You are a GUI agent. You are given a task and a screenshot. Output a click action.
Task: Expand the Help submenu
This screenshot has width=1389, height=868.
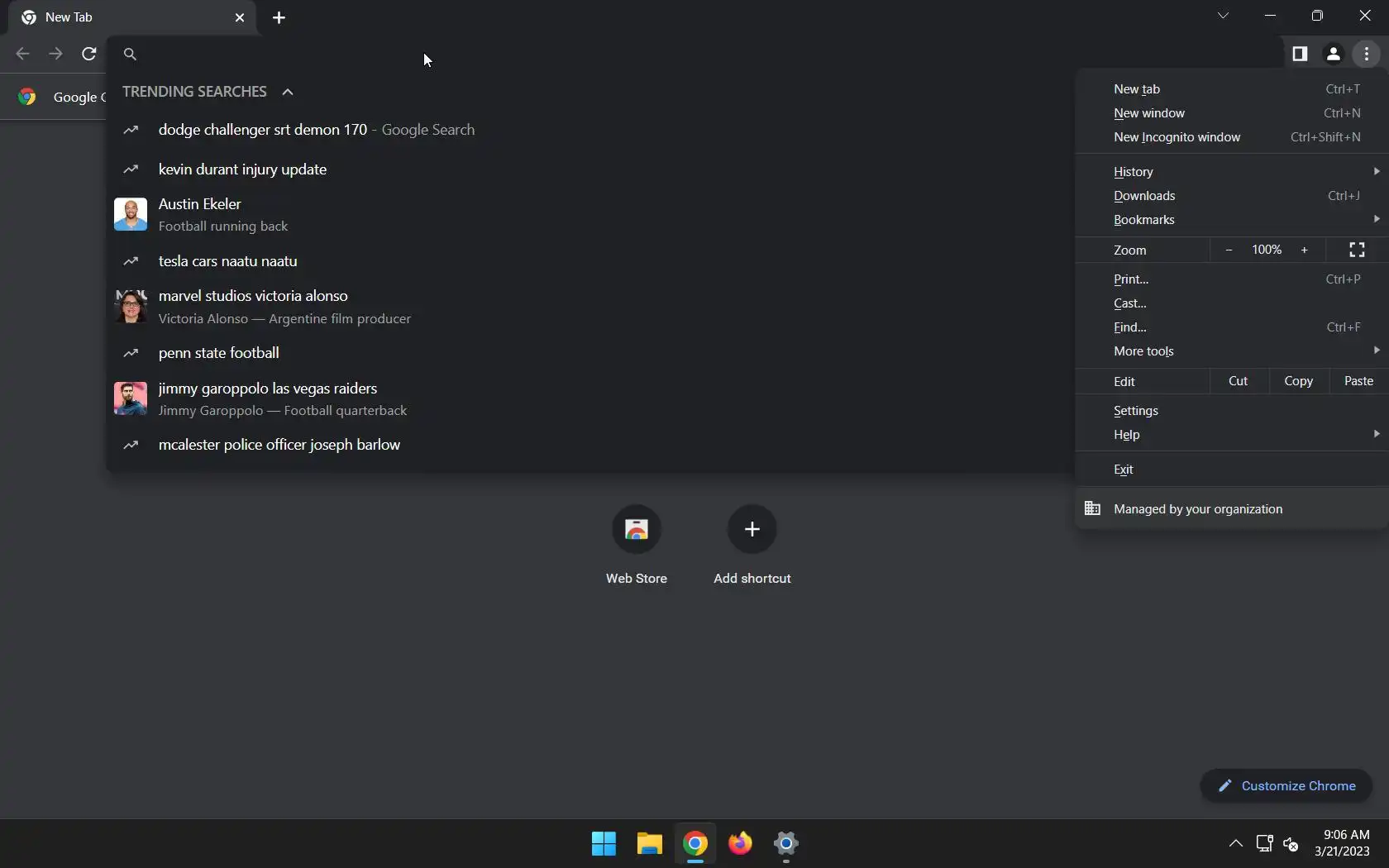pyautogui.click(x=1231, y=435)
